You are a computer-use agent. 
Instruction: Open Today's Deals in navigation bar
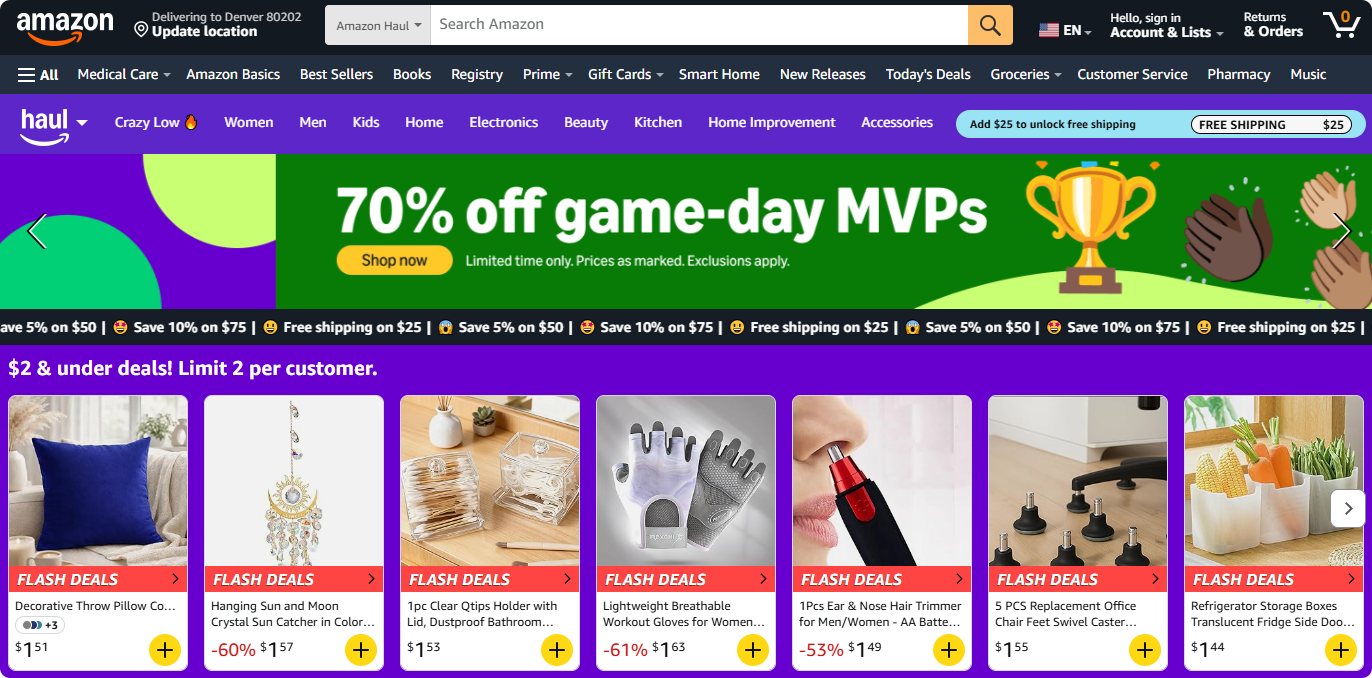pos(928,75)
